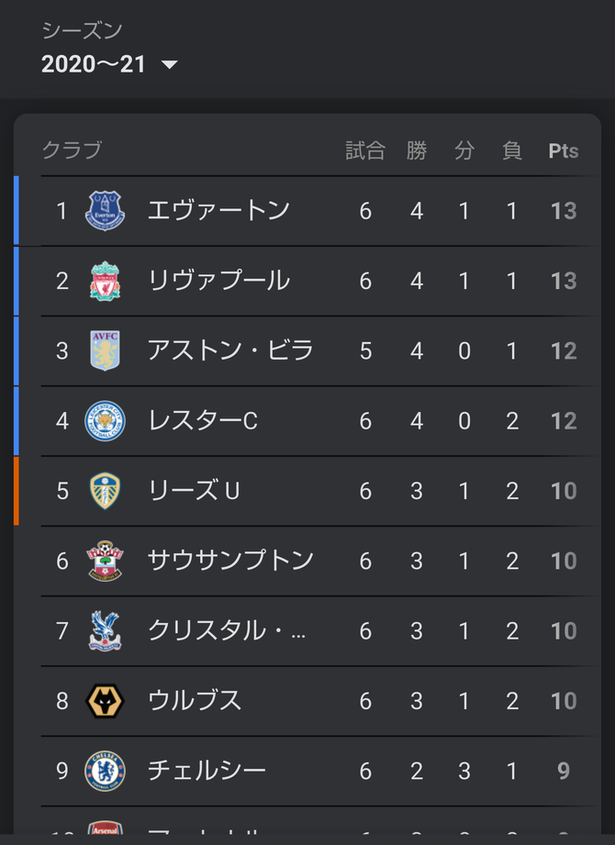Image resolution: width=615 pixels, height=845 pixels.
Task: Click the Crystal Palace eagle crest
Action: coord(105,631)
